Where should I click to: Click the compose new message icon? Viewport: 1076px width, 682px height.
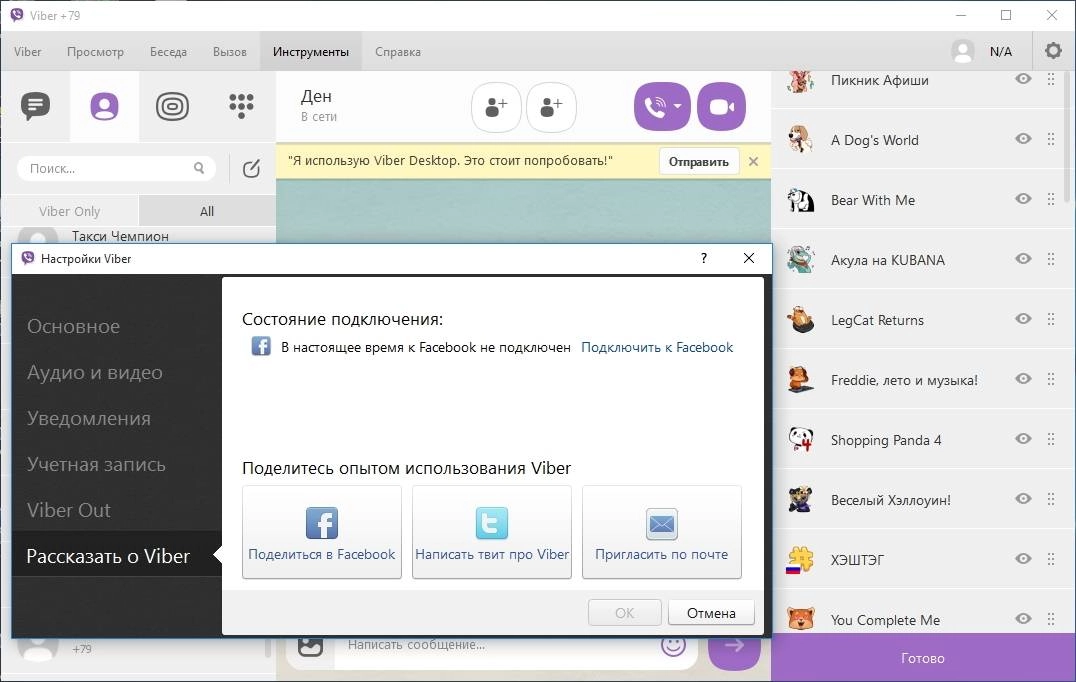pyautogui.click(x=251, y=168)
